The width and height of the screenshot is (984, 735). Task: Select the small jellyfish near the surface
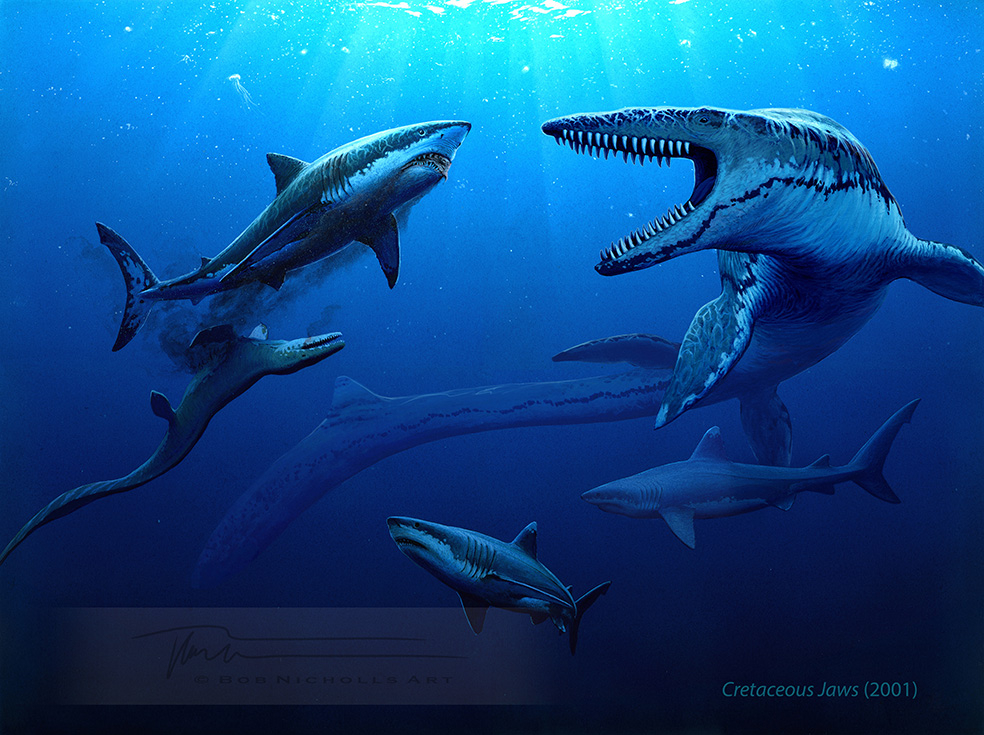pos(241,87)
